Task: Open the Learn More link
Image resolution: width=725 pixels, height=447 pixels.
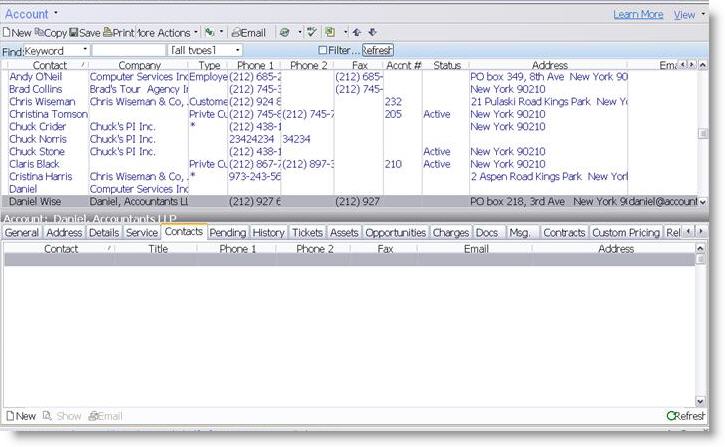Action: [638, 15]
